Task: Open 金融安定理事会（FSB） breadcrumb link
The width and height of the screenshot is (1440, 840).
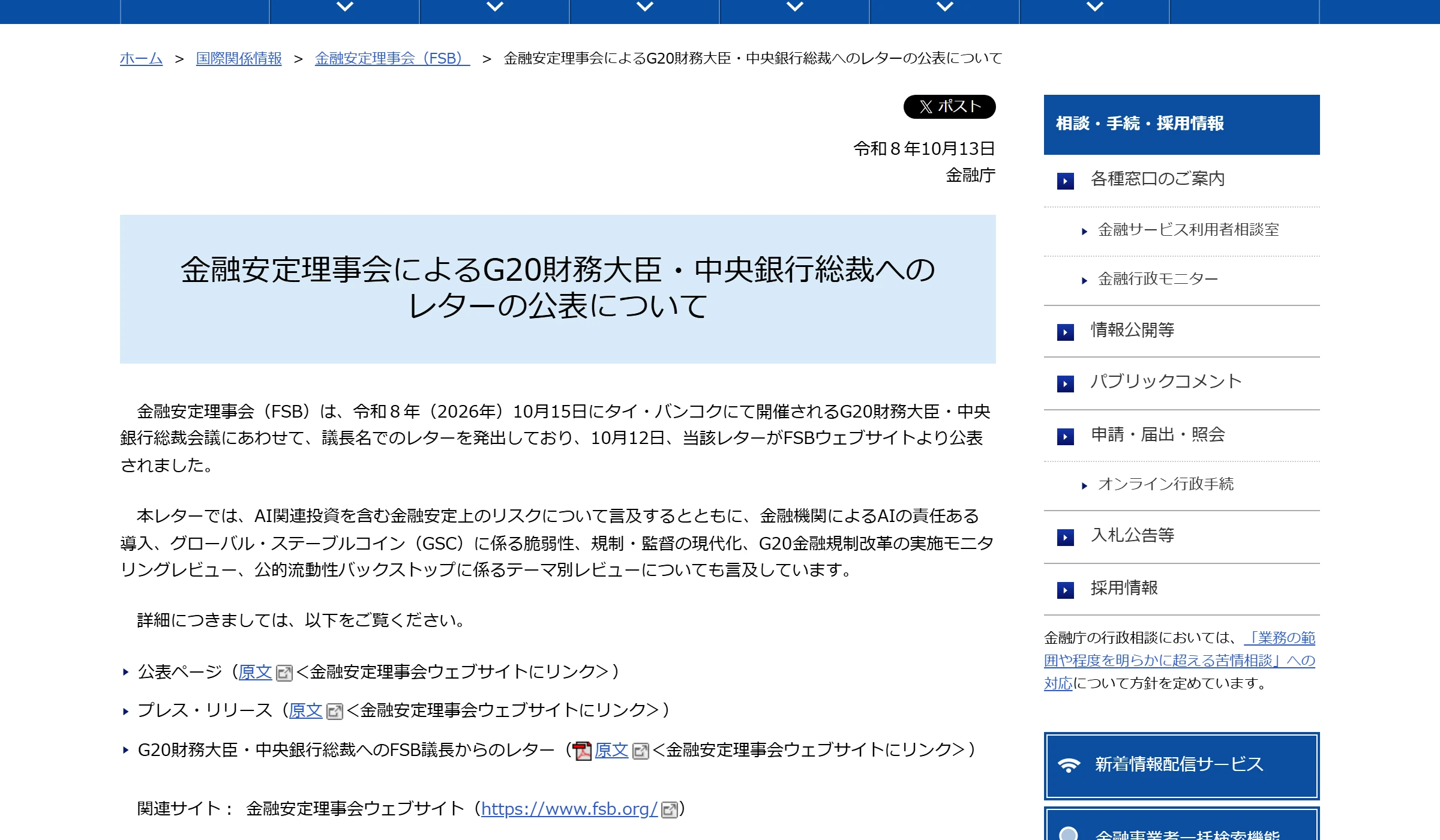Action: click(x=392, y=58)
